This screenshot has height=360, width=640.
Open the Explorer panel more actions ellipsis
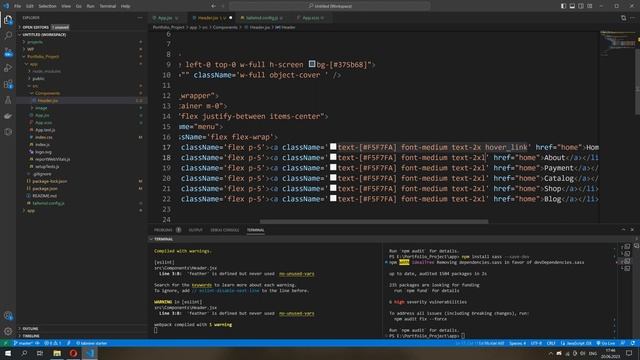click(140, 18)
